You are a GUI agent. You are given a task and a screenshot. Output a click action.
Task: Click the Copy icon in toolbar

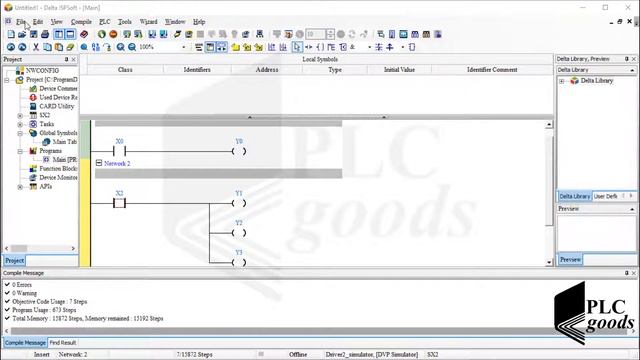[x=47, y=47]
